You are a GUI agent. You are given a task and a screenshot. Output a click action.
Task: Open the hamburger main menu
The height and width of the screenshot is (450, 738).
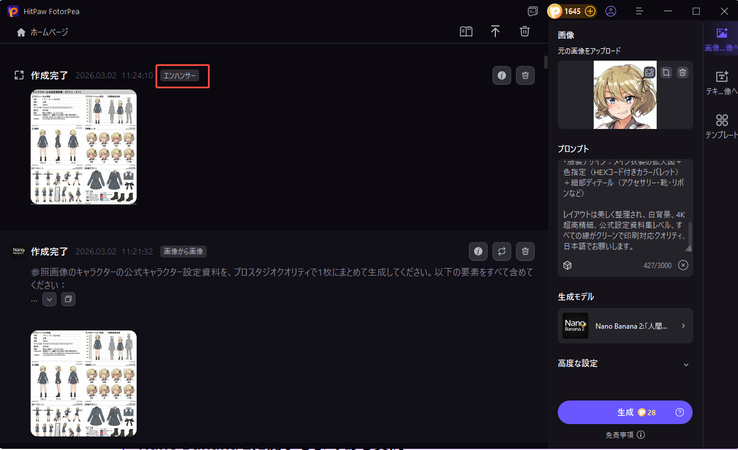pyautogui.click(x=639, y=11)
